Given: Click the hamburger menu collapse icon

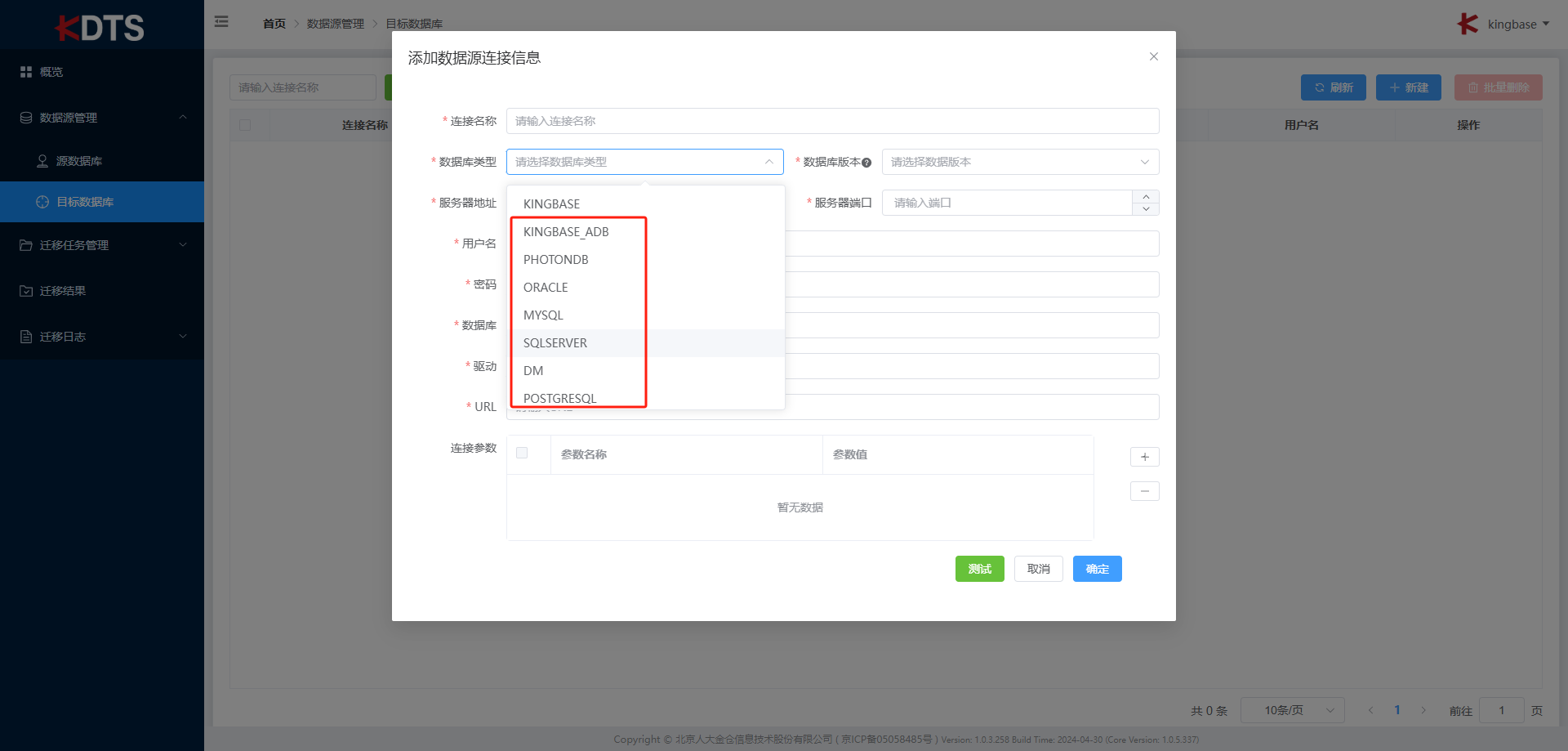Looking at the screenshot, I should tap(221, 22).
